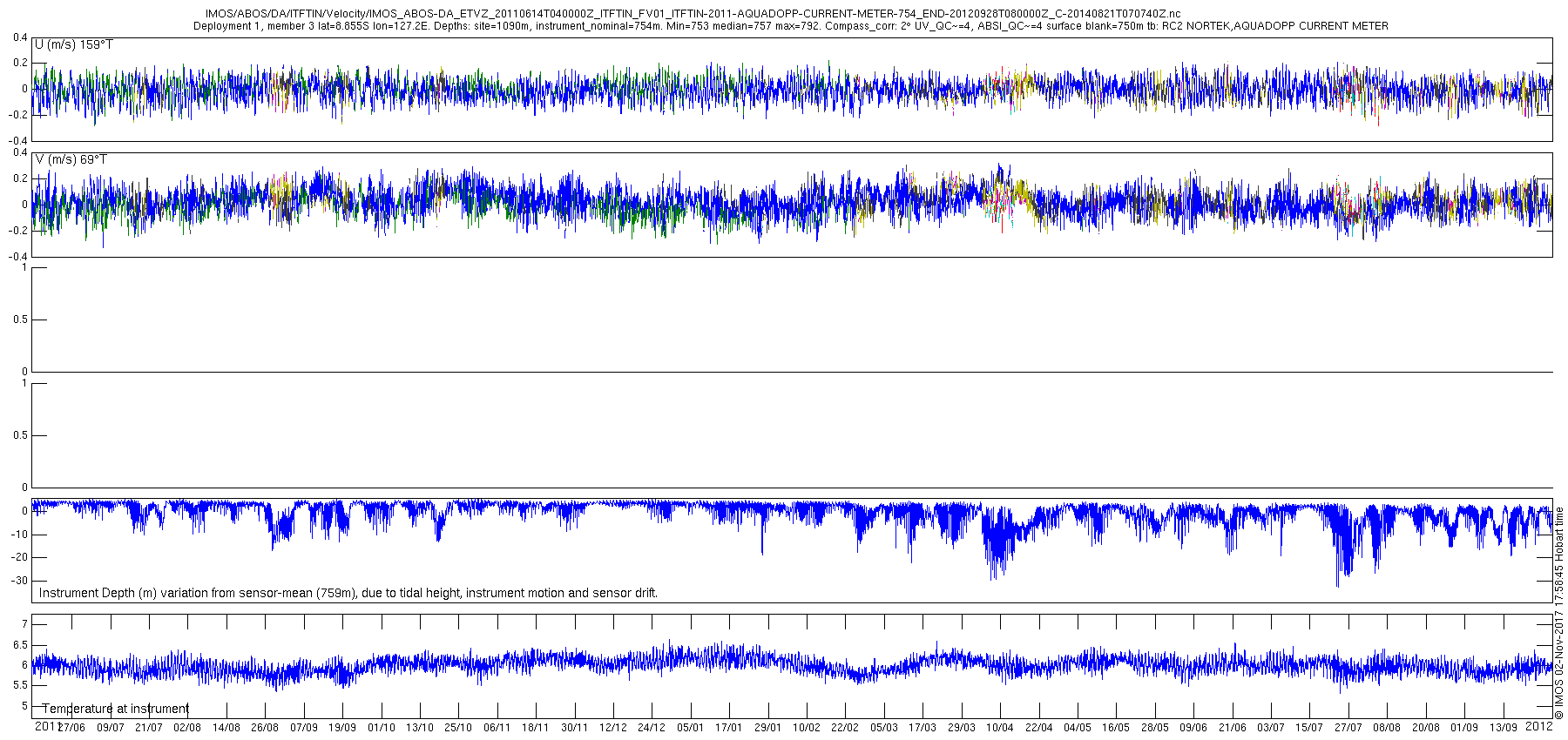
Task: Select the 13/09 date tick label
Action: pos(1503,728)
